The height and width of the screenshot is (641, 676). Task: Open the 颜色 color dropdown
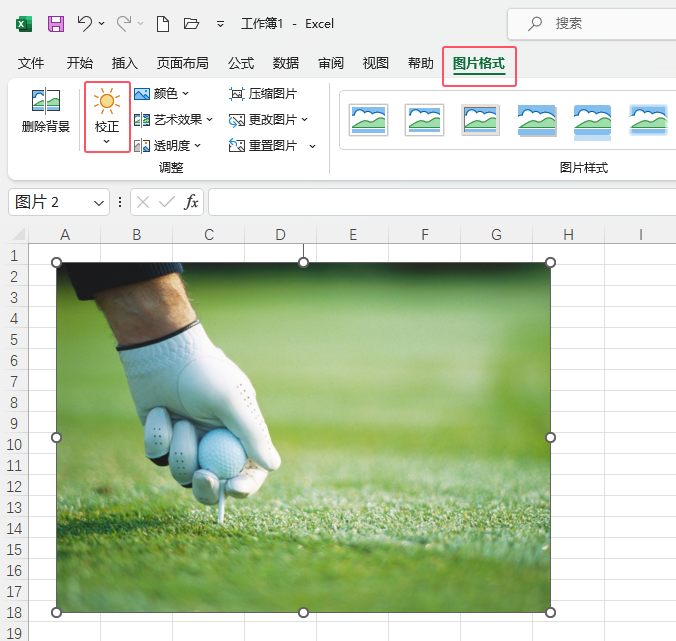point(161,94)
